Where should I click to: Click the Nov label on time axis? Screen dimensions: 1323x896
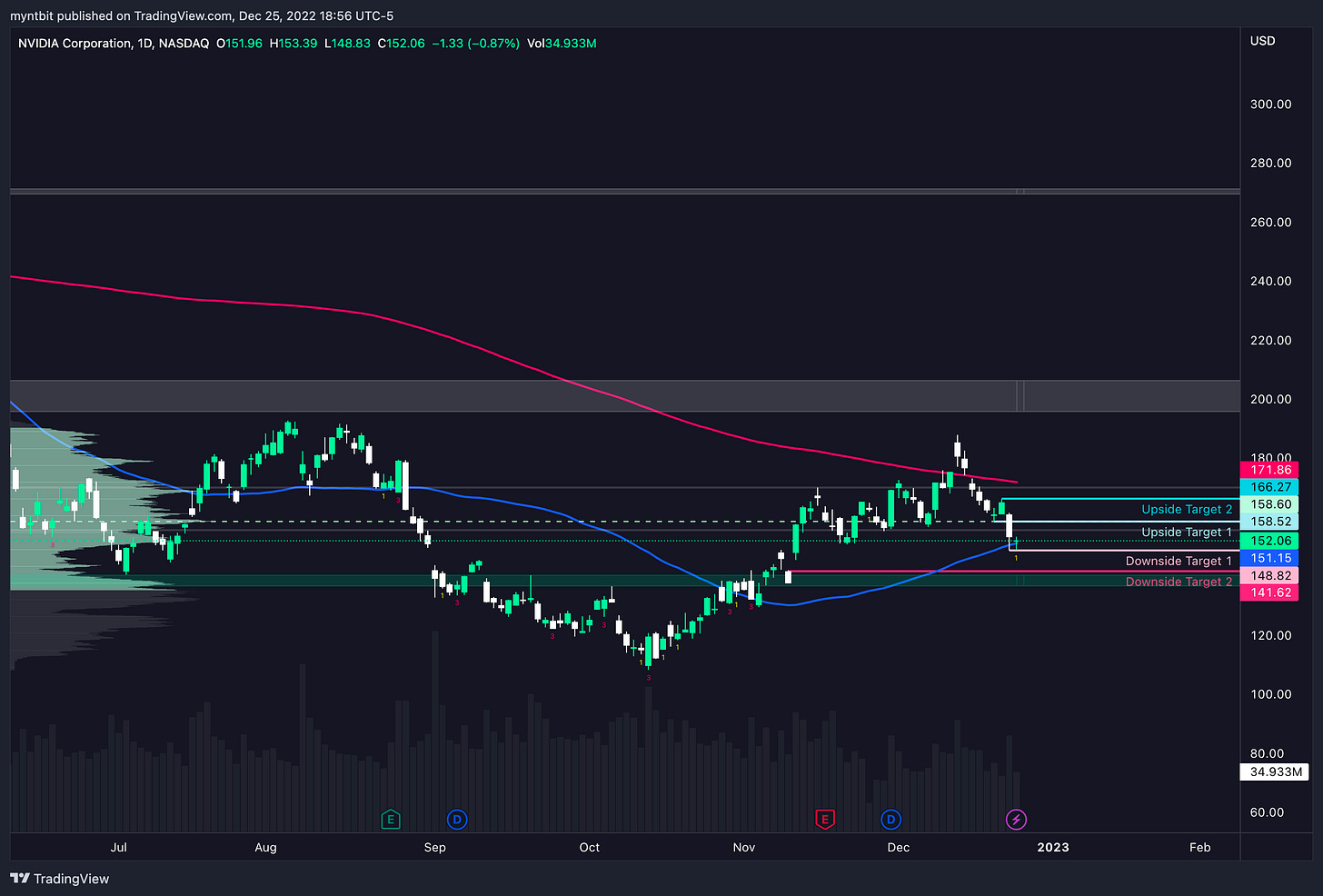pyautogui.click(x=744, y=847)
